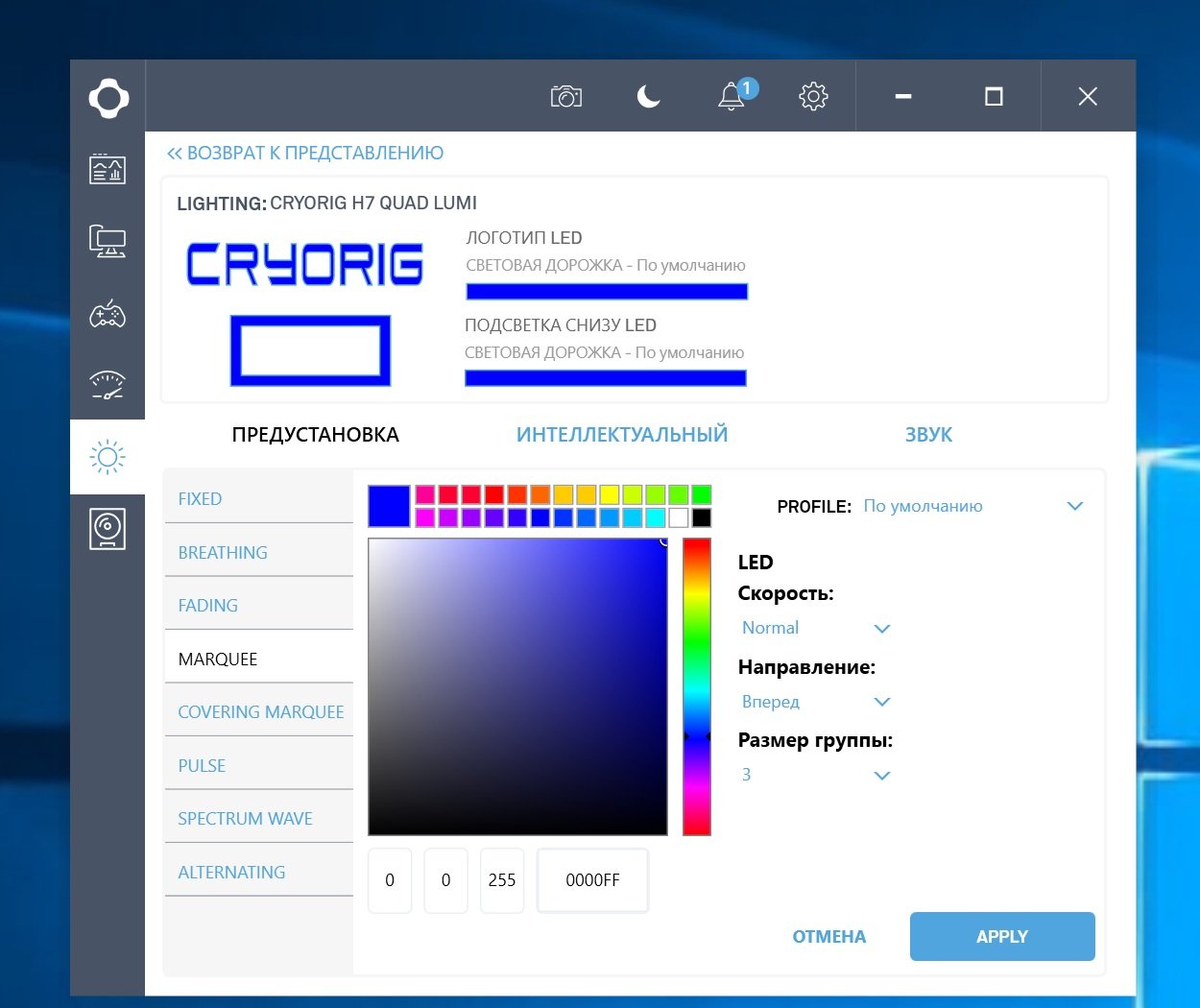Open the dashboard monitoring sidebar icon
The image size is (1200, 1008).
click(108, 168)
